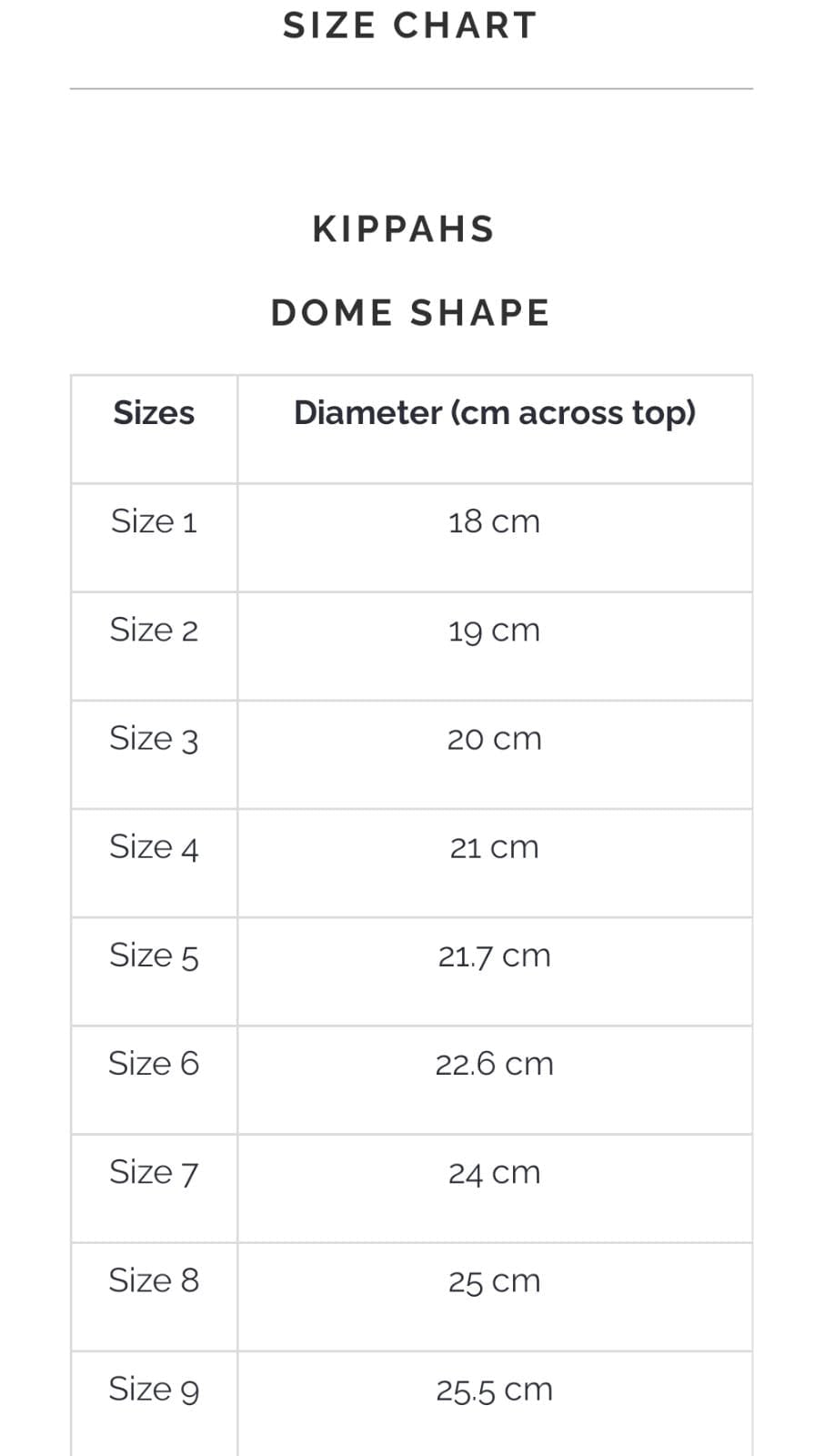The height and width of the screenshot is (1456, 824).
Task: Select the DOME SHAPE subtitle
Action: 410,313
